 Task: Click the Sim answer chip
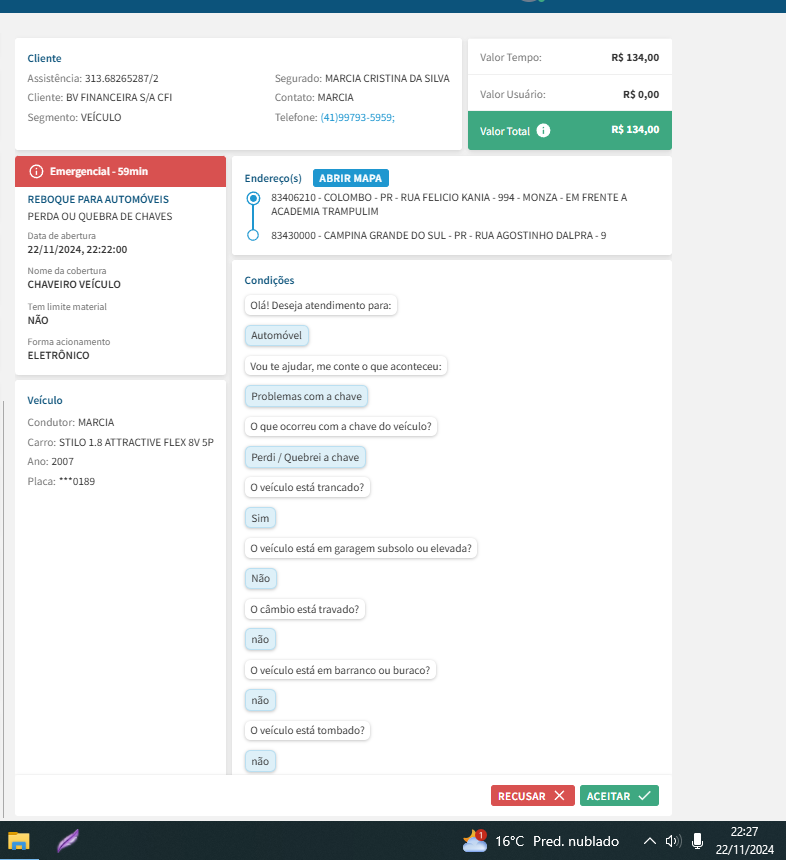[x=260, y=518]
